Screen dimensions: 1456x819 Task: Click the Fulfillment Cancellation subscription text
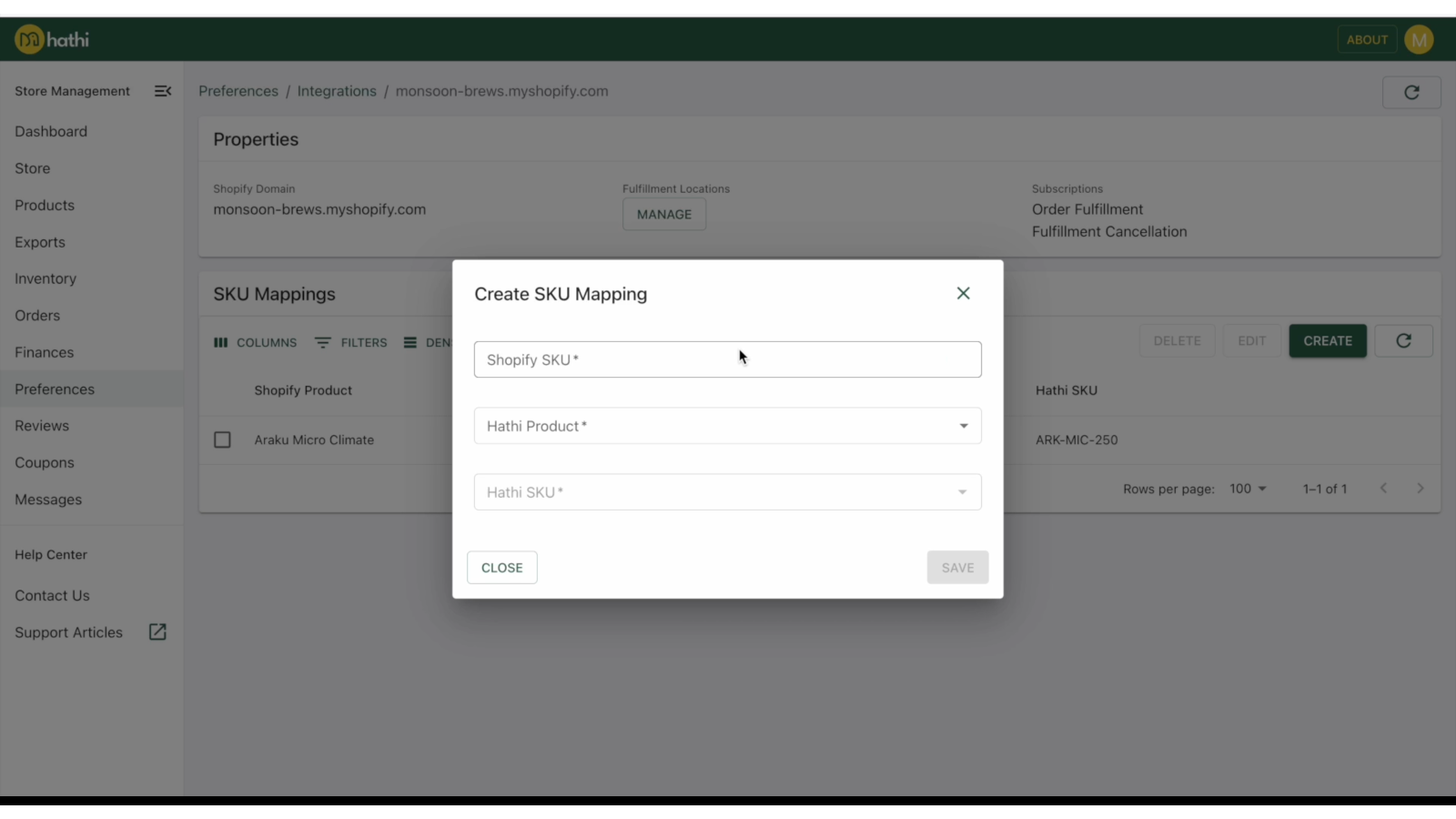pos(1109,232)
